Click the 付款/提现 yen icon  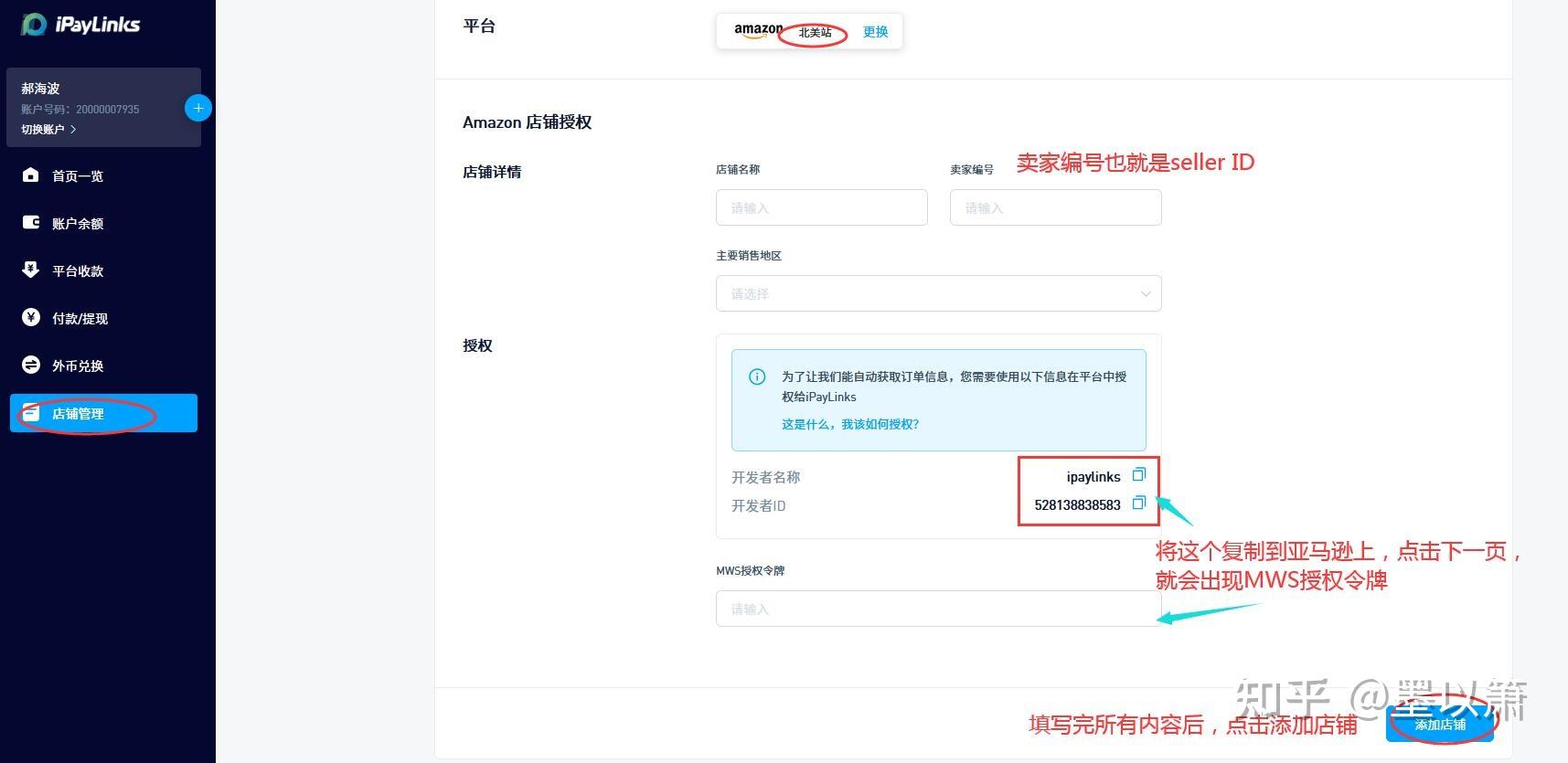pos(31,317)
